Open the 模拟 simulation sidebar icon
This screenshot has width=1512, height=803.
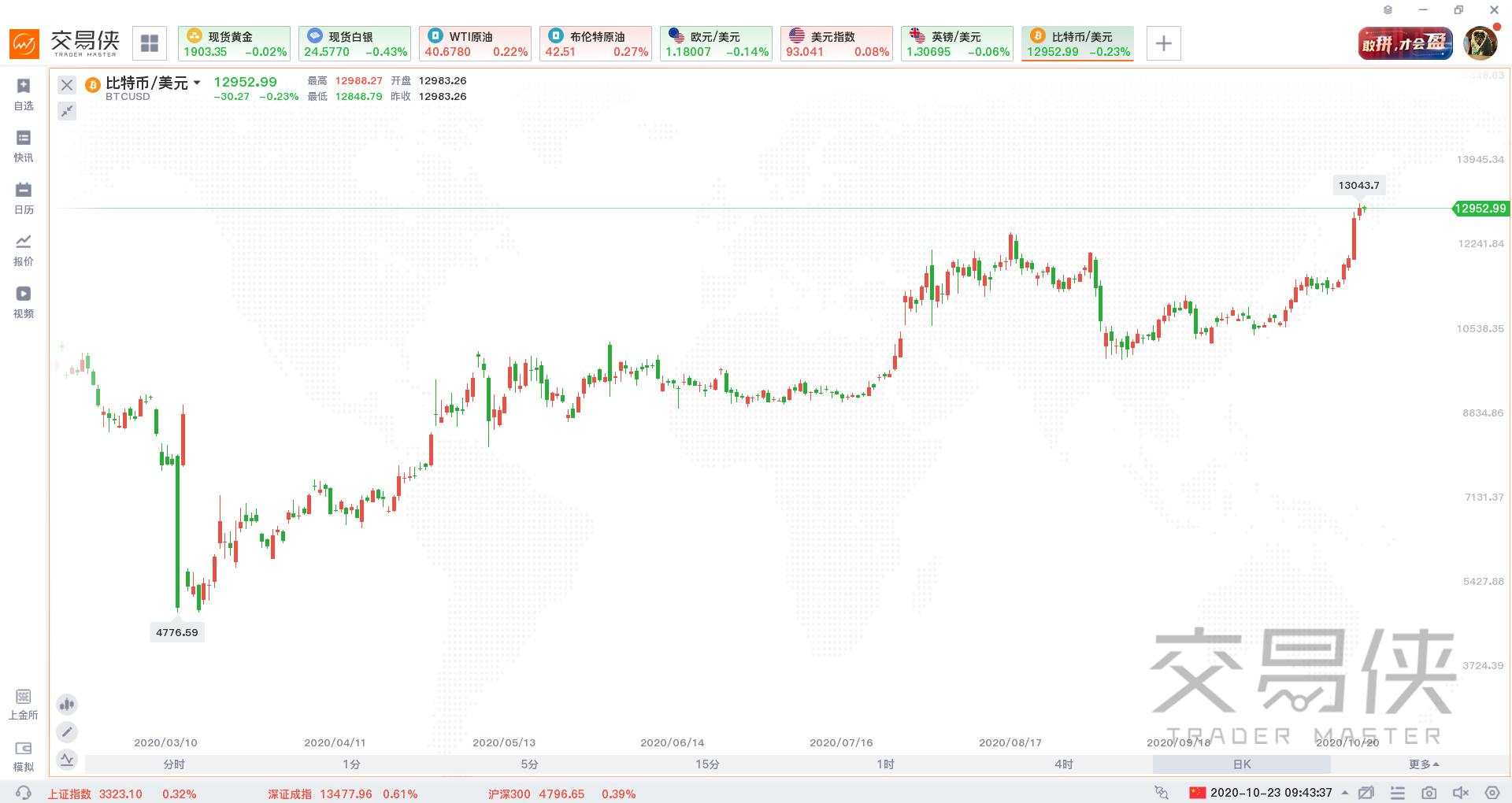[x=24, y=756]
